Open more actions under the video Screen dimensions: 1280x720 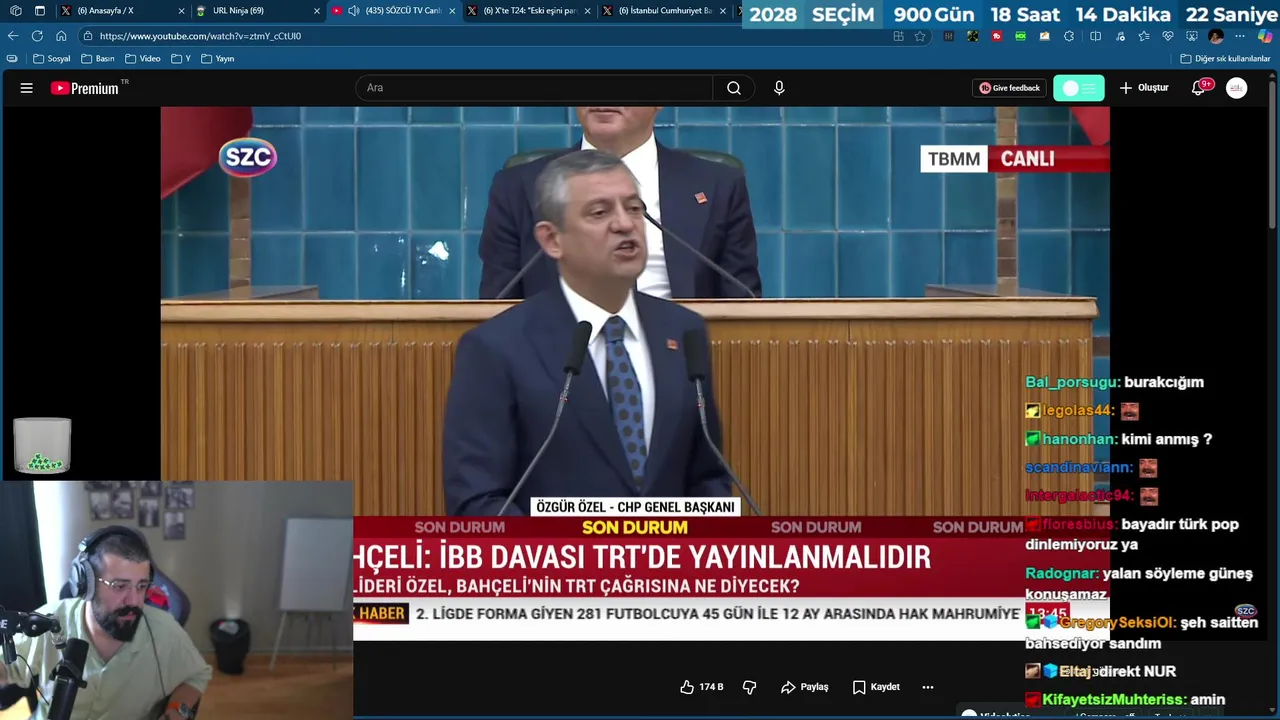[x=928, y=687]
